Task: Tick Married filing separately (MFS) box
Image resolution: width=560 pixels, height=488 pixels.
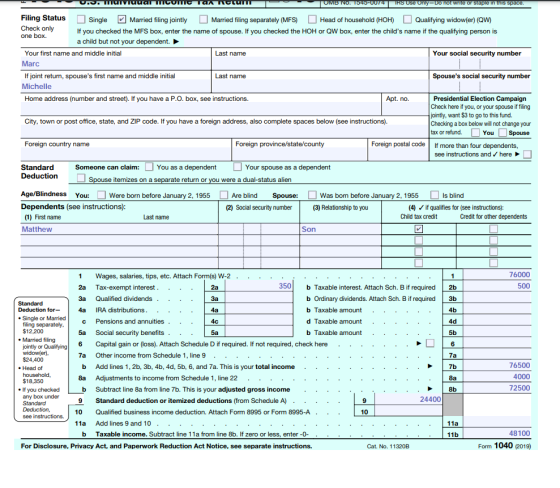Action: [x=204, y=19]
